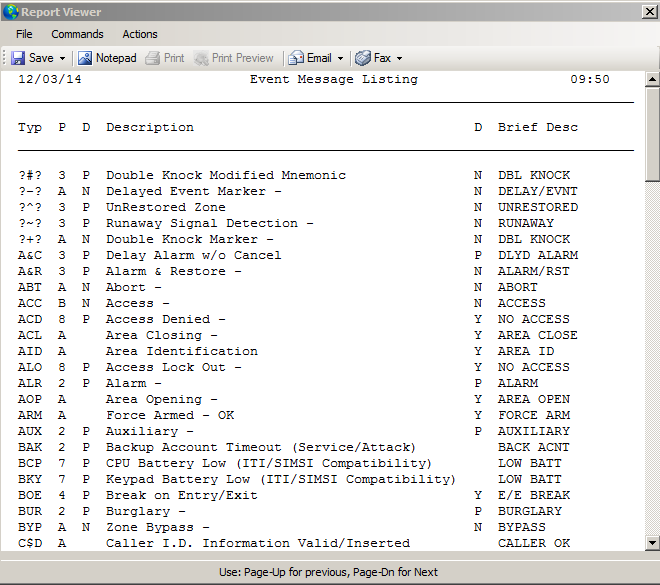Click 'Backup Account Timeout (Service/Attack)' description
Viewport: 660px width, 585px height.
coord(261,447)
